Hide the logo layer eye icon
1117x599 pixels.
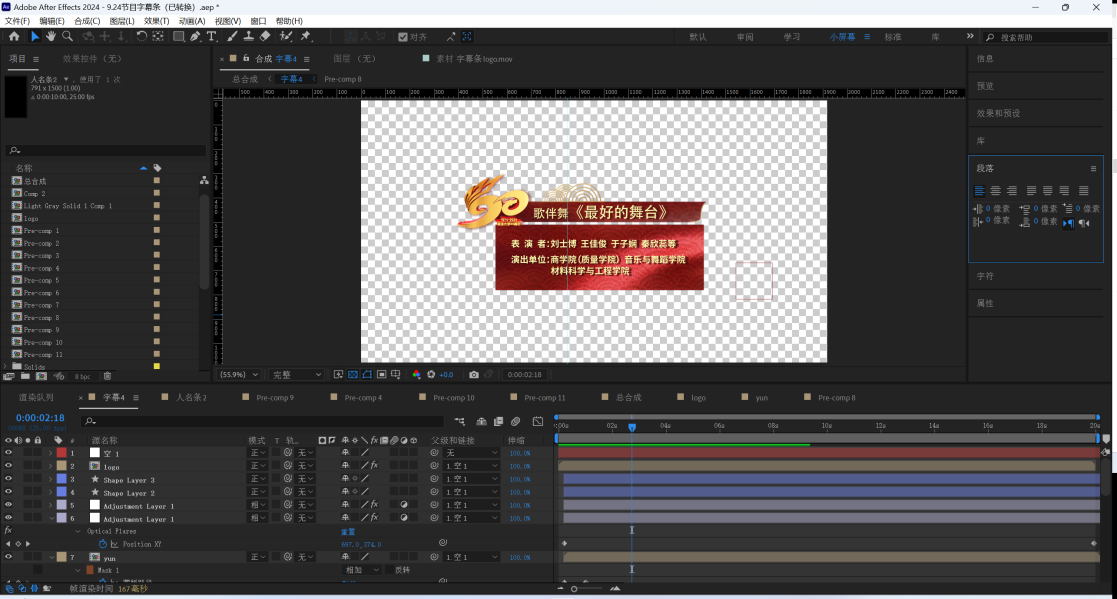(x=9, y=466)
